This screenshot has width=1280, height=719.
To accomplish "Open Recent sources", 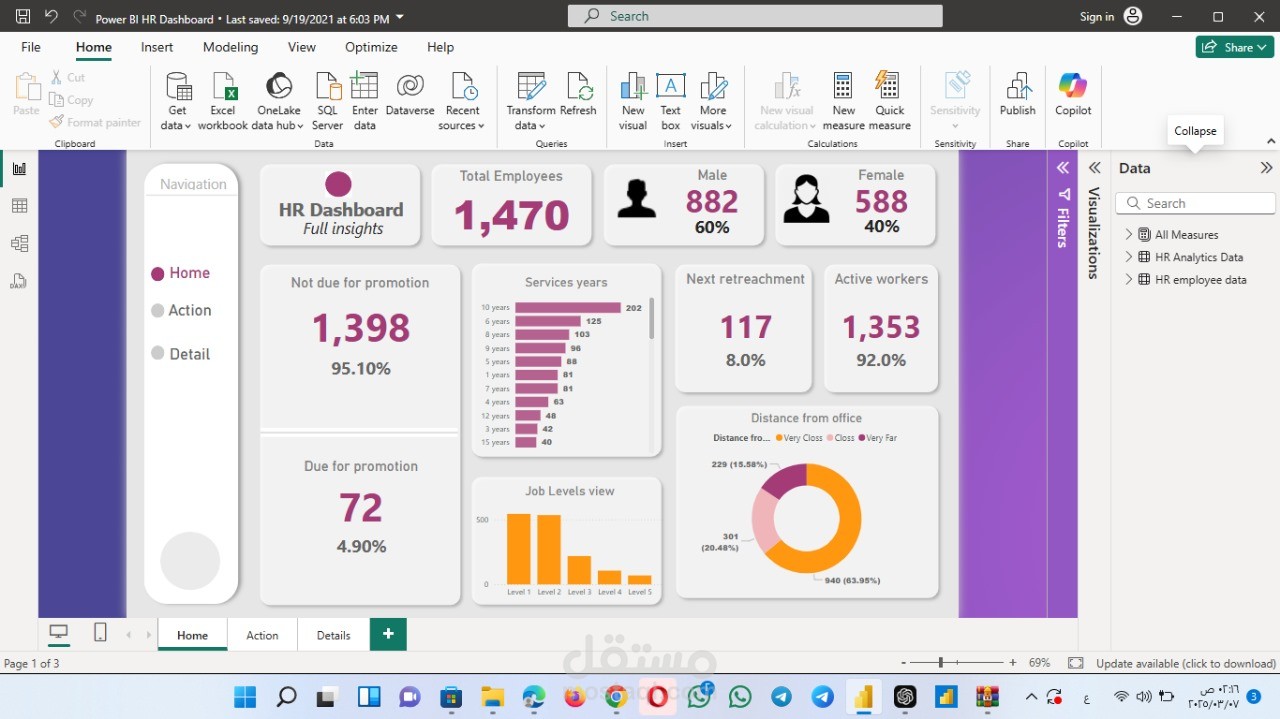I will 462,102.
